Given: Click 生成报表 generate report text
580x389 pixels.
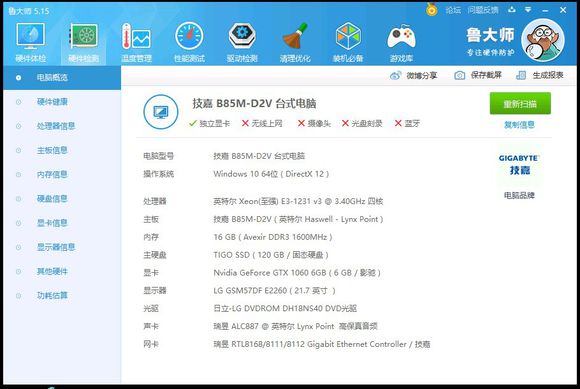Looking at the screenshot, I should pyautogui.click(x=548, y=75).
